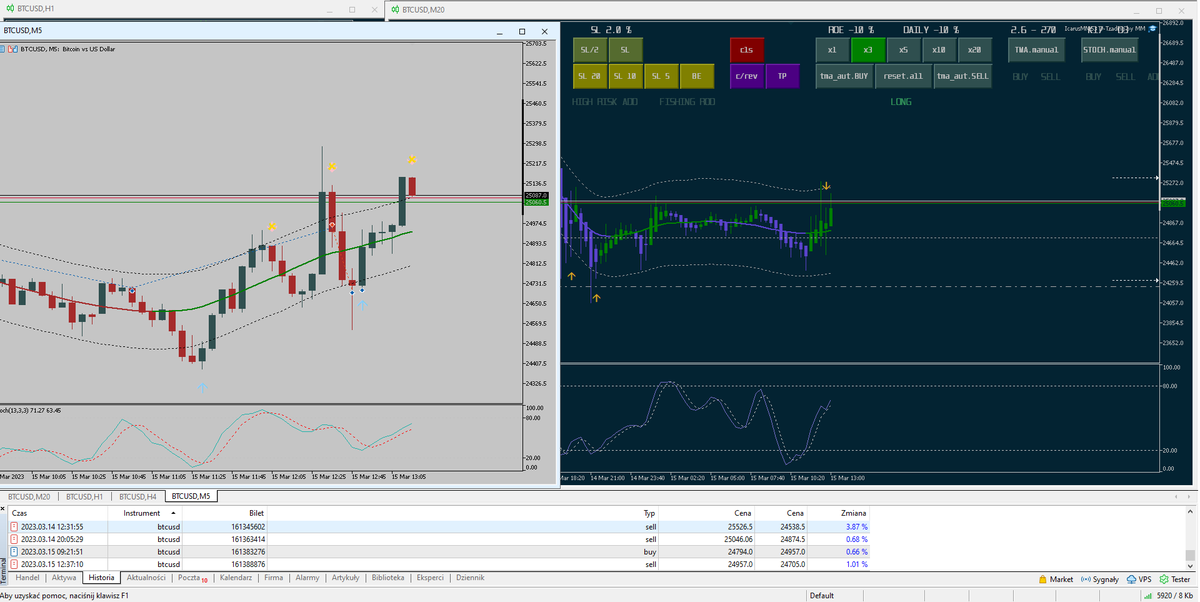Open the Kalendarz terminal tab

pyautogui.click(x=236, y=578)
